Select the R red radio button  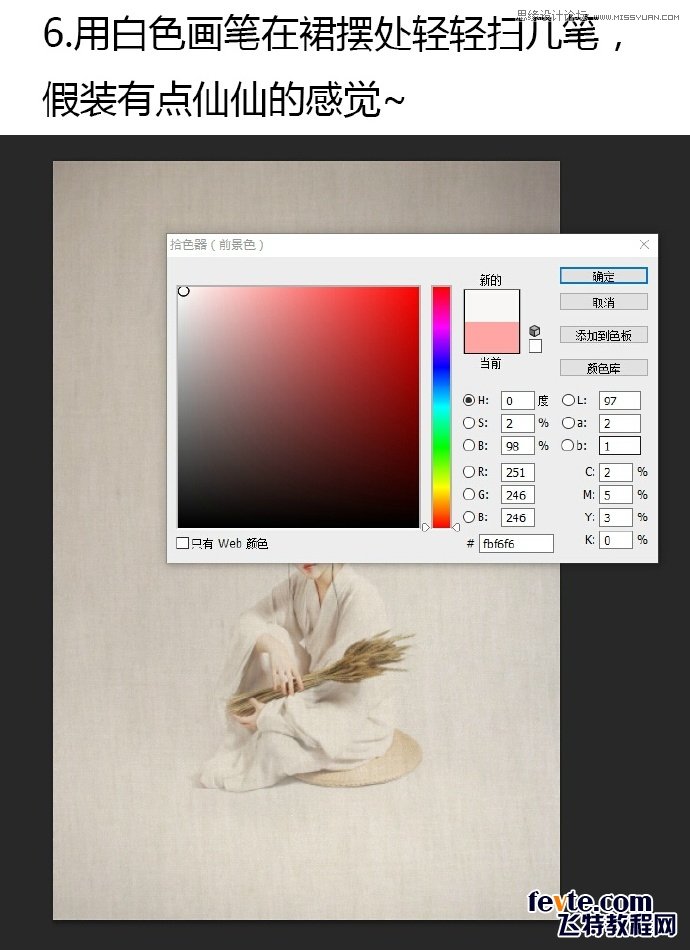(469, 472)
